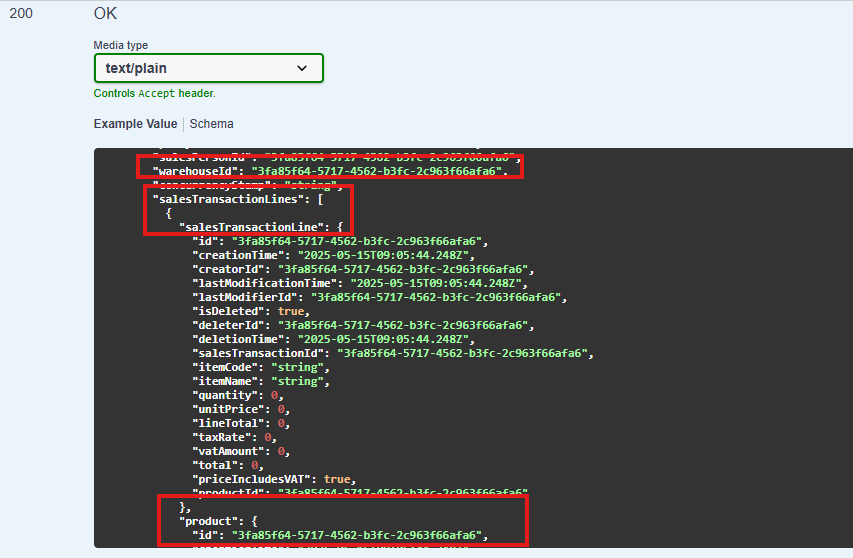Click the true value of "priceIncludesVAT"
853x558 pixels.
tap(338, 479)
